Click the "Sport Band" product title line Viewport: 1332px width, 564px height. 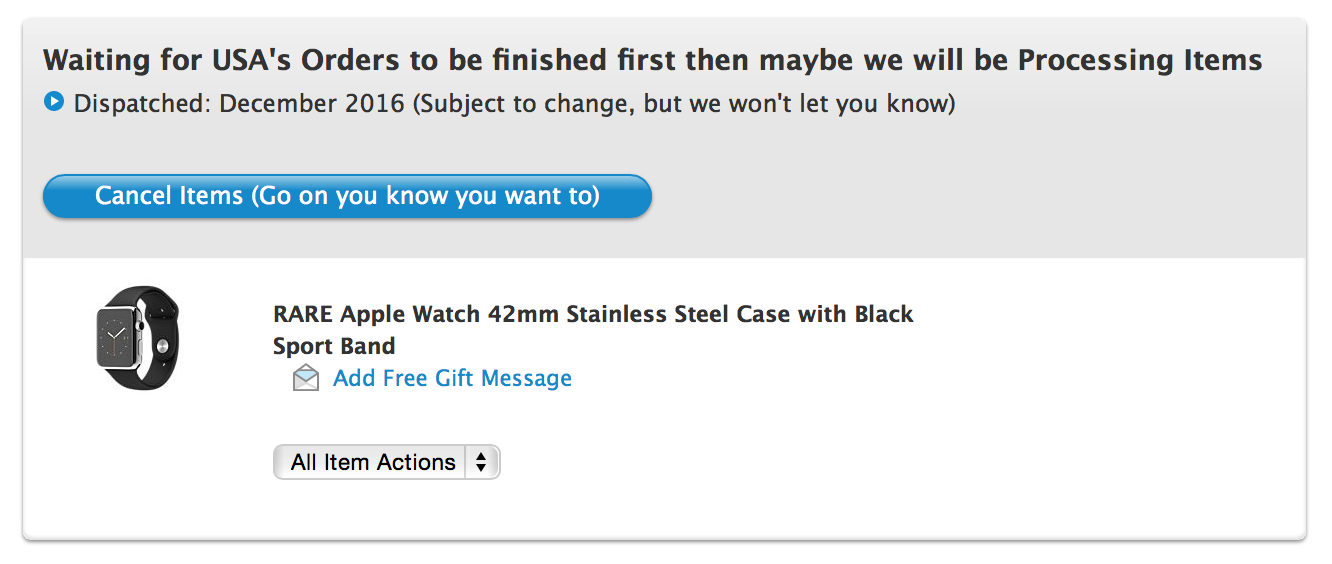(334, 346)
